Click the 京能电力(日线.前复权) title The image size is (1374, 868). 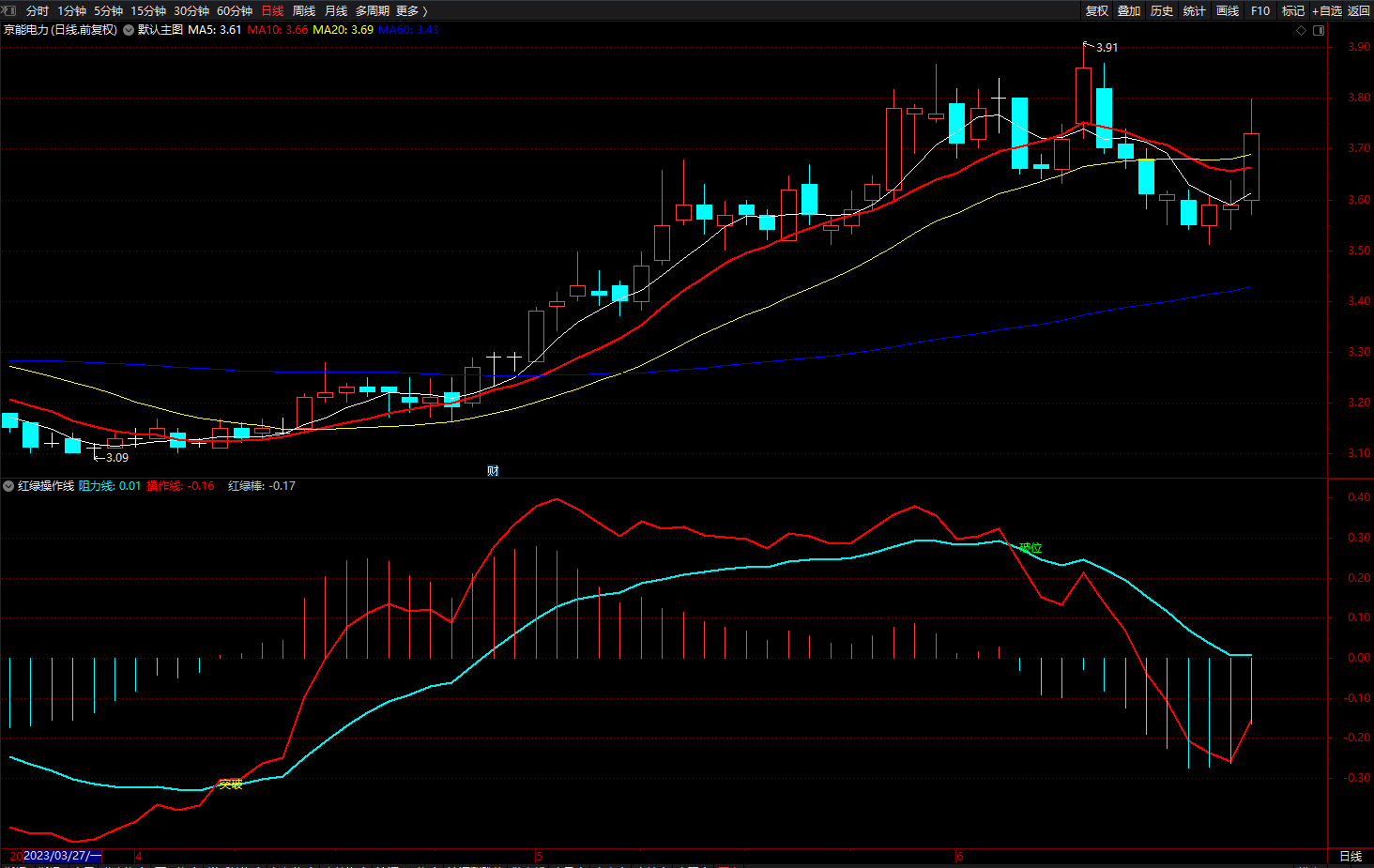pyautogui.click(x=60, y=30)
